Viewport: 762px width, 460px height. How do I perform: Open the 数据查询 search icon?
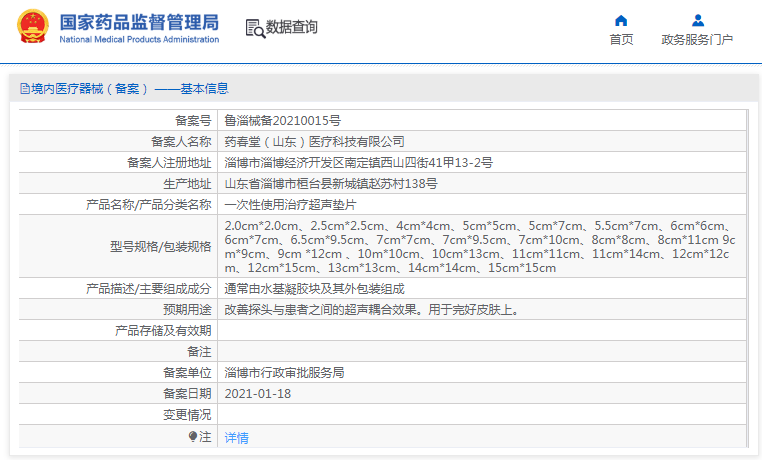255,29
